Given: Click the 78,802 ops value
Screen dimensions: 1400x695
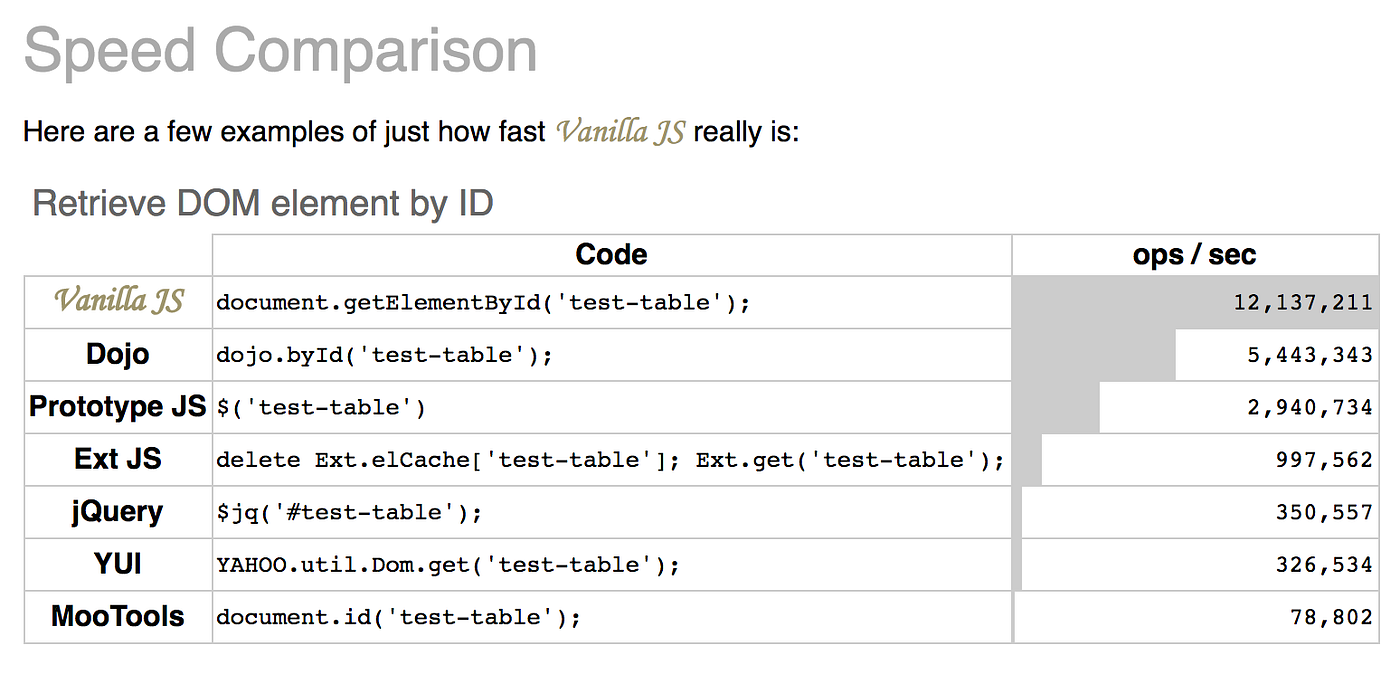Looking at the screenshot, I should point(1330,617).
